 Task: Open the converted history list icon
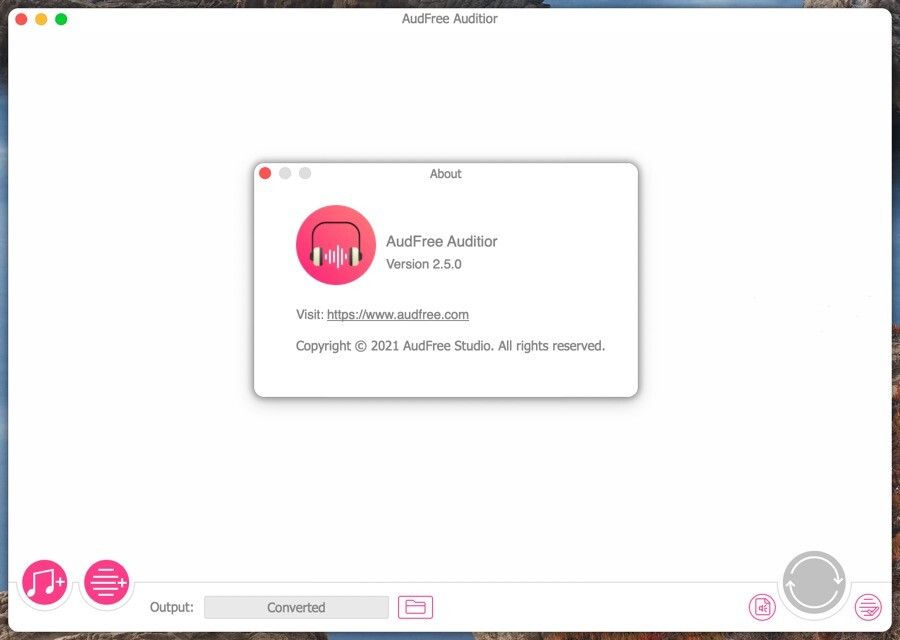868,607
